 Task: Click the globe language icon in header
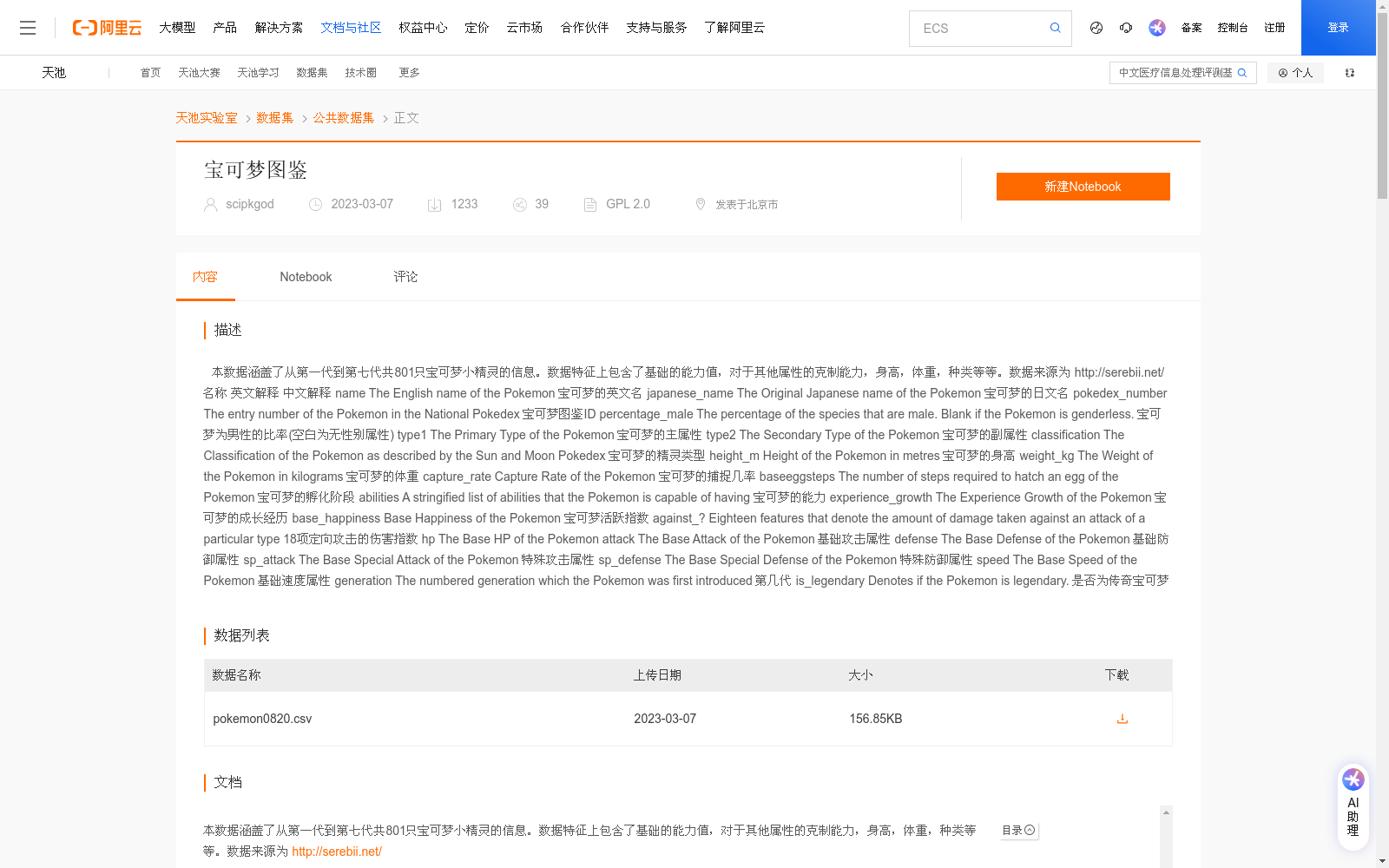[x=1096, y=28]
